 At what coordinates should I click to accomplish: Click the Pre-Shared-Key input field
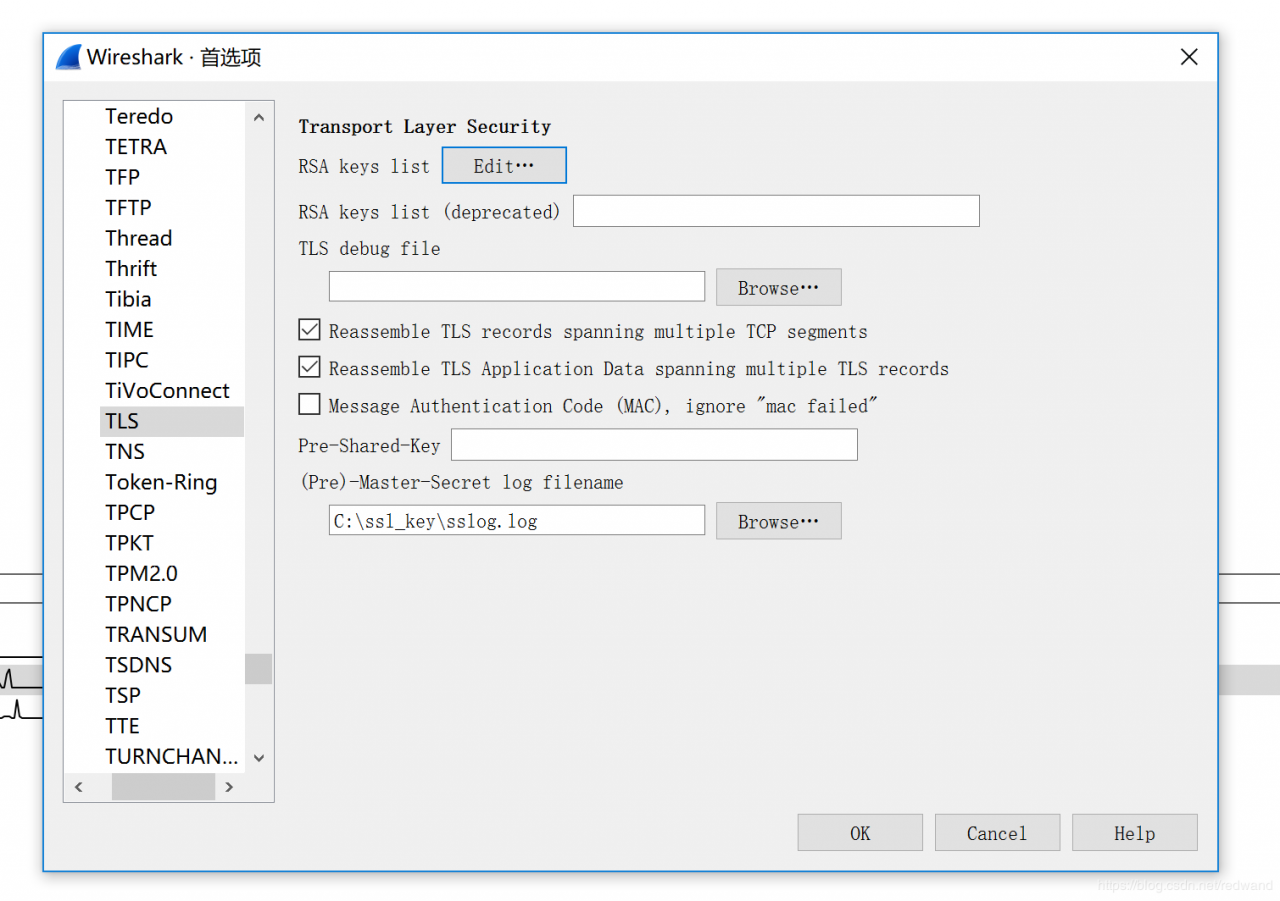click(x=654, y=444)
